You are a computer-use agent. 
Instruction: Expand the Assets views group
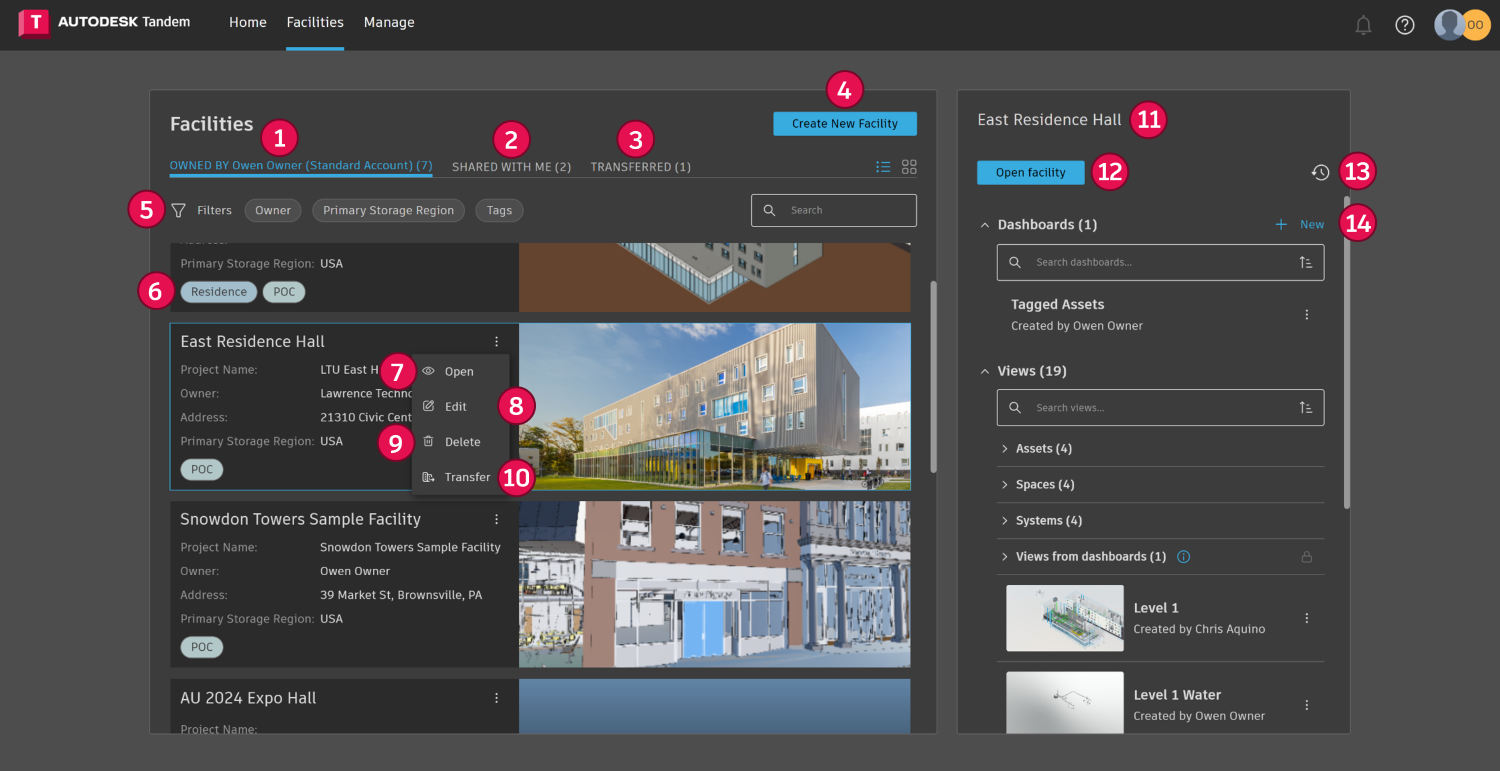click(x=1005, y=449)
